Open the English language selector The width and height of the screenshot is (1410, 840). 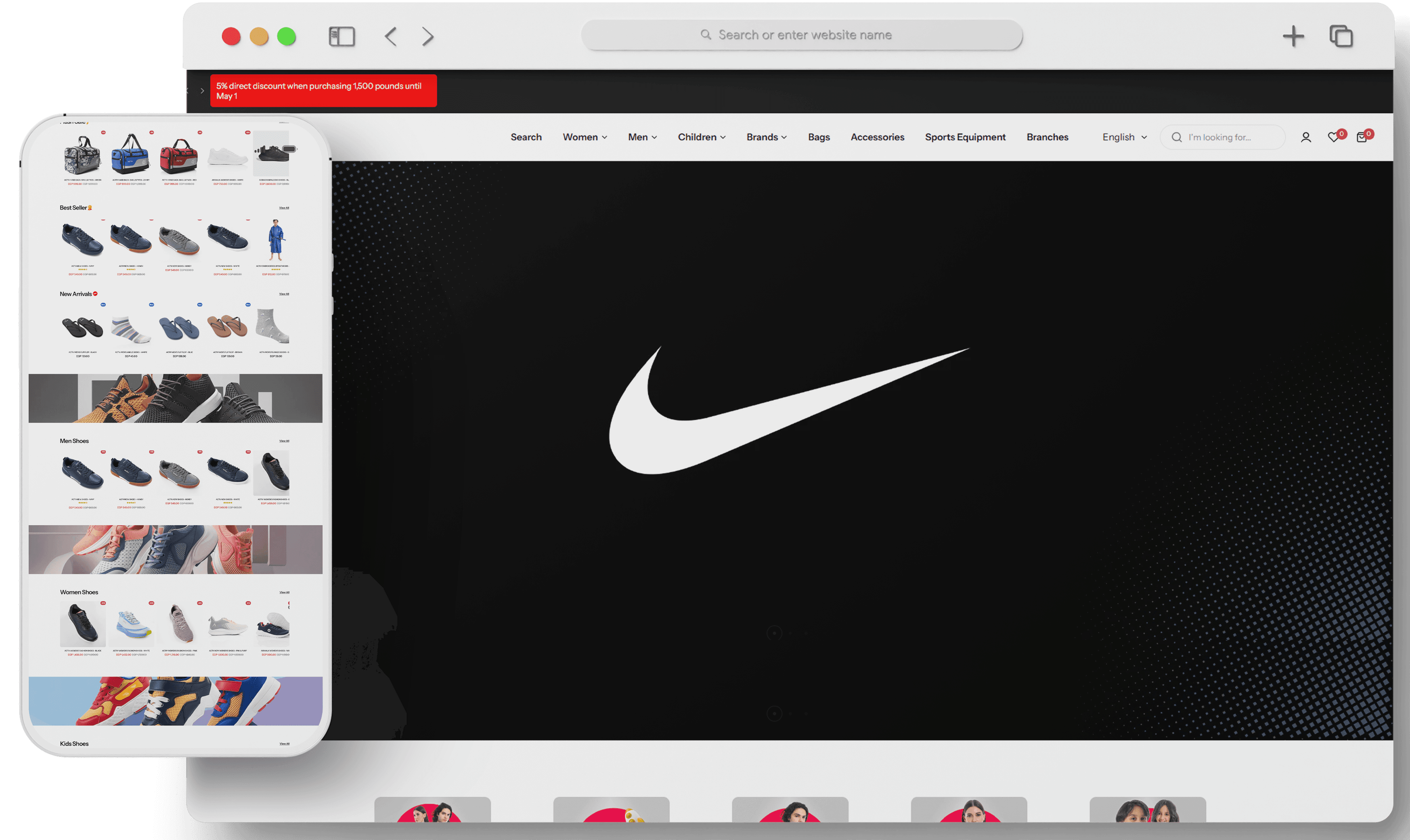tap(1124, 138)
